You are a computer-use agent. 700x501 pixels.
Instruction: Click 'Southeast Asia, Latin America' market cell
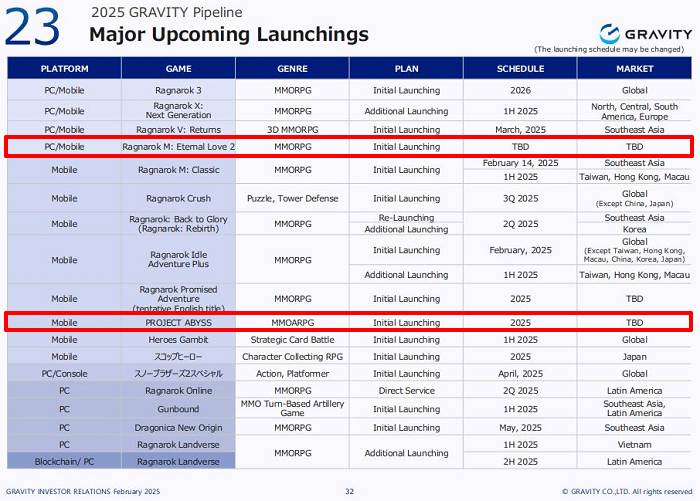[634, 409]
